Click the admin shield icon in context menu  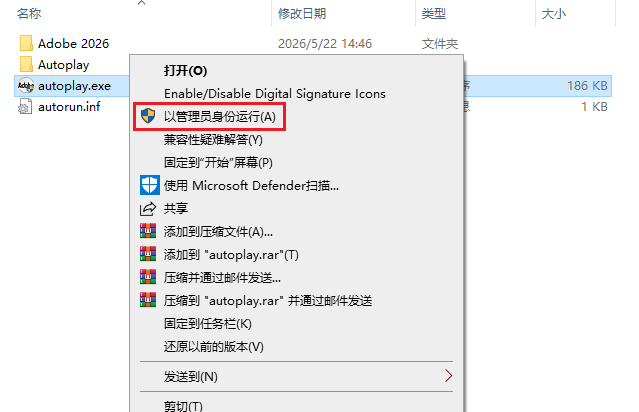pos(148,116)
